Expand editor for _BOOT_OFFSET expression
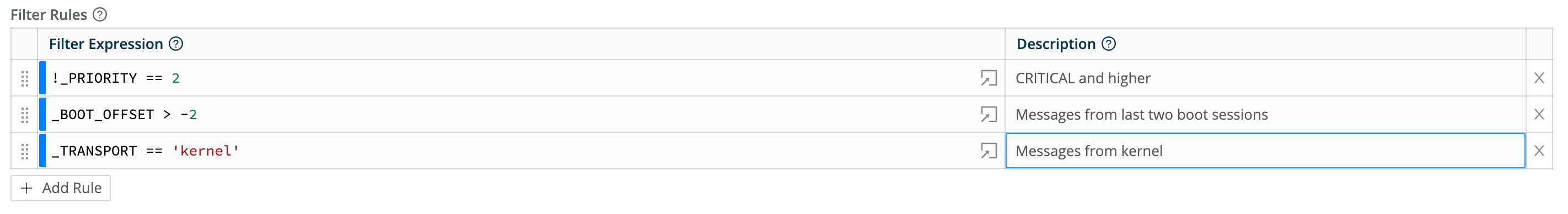1568x214 pixels. tap(989, 115)
